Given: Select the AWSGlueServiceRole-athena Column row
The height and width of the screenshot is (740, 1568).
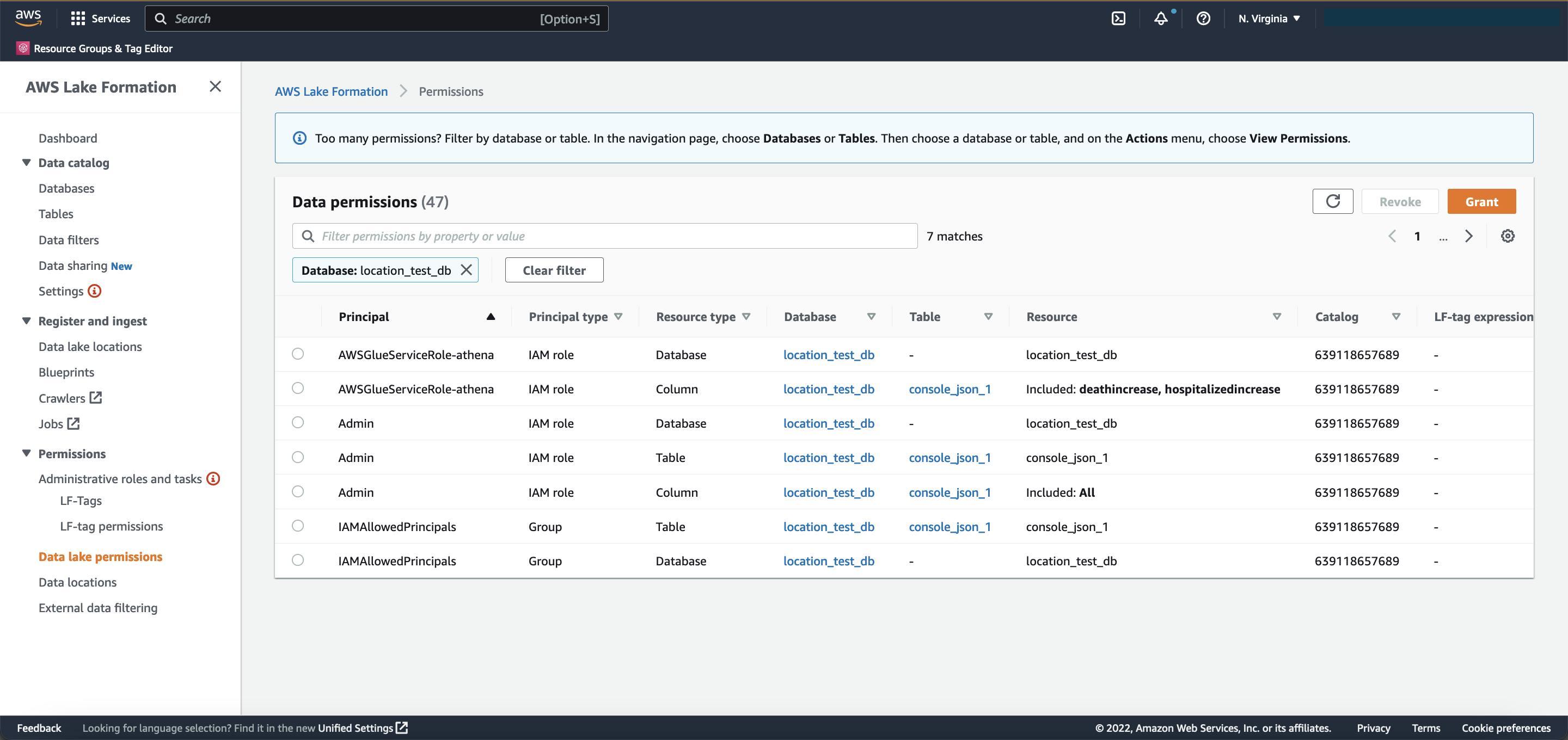Looking at the screenshot, I should (x=298, y=388).
